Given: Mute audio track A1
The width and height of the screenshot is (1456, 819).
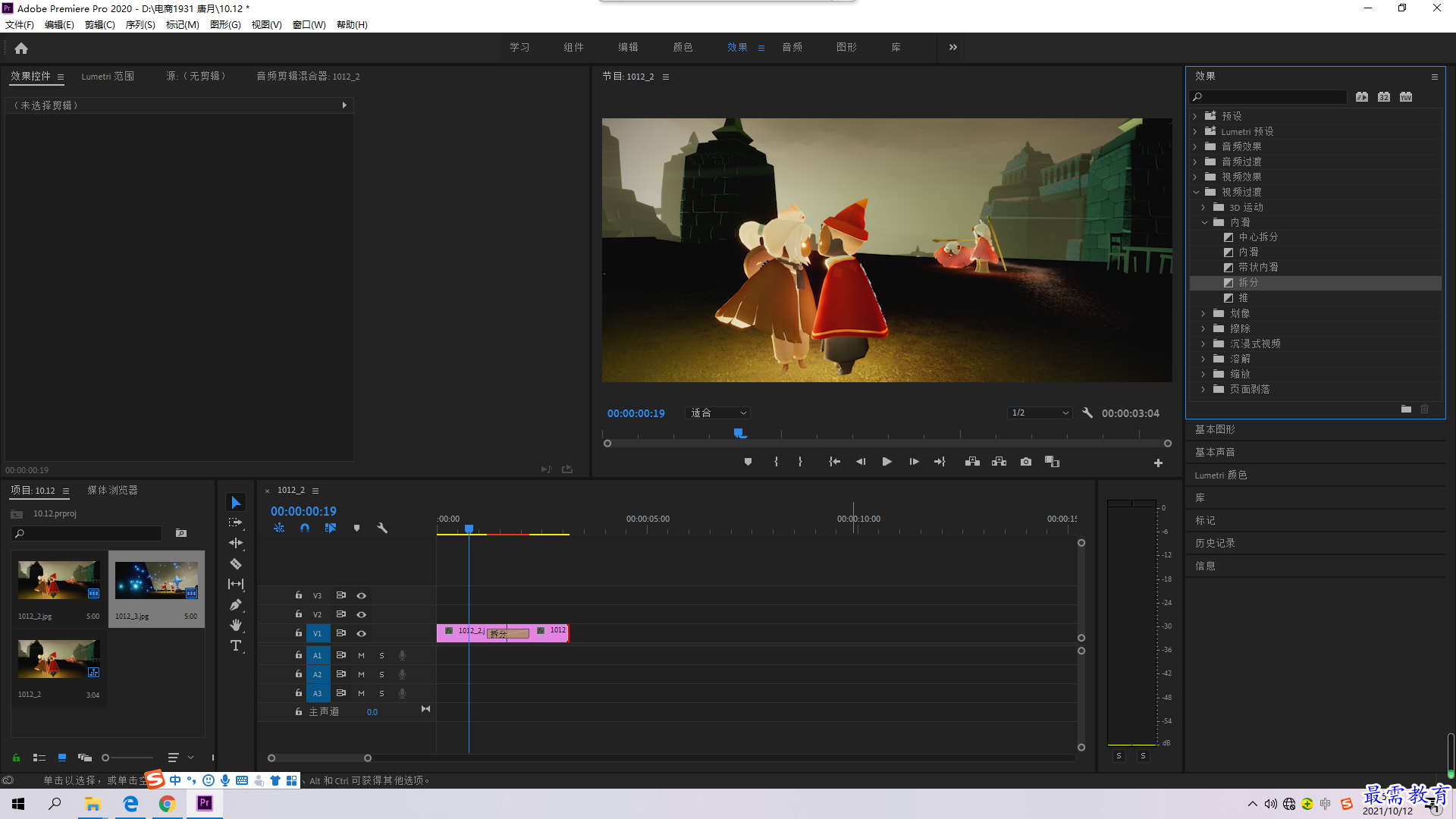Looking at the screenshot, I should coord(361,655).
